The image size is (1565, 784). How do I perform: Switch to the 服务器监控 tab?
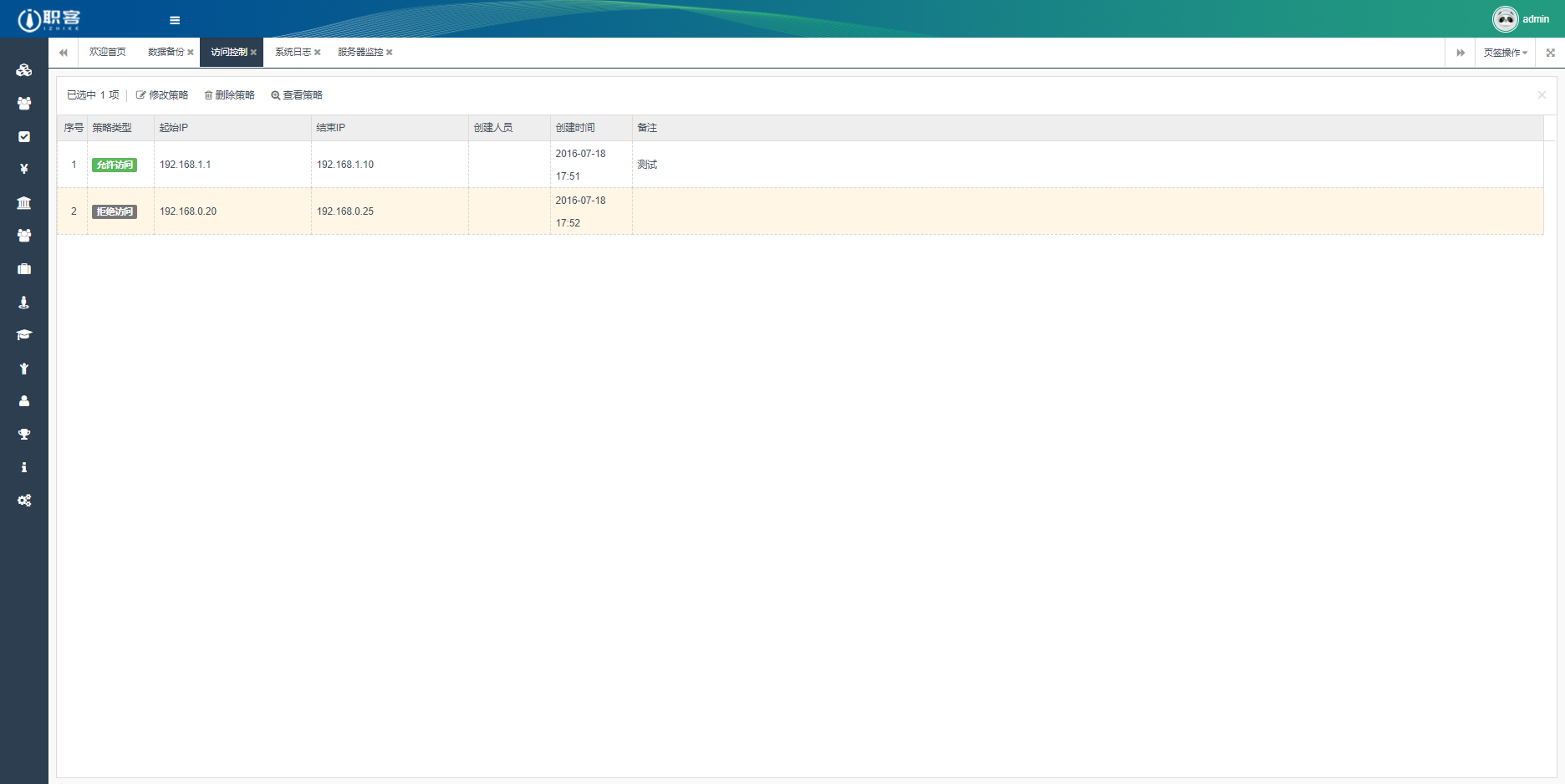360,53
